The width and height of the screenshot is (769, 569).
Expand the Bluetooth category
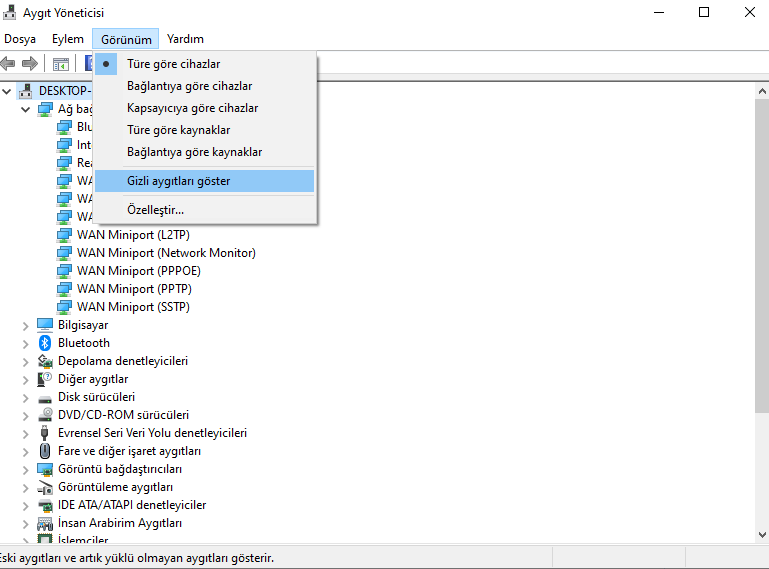click(26, 344)
